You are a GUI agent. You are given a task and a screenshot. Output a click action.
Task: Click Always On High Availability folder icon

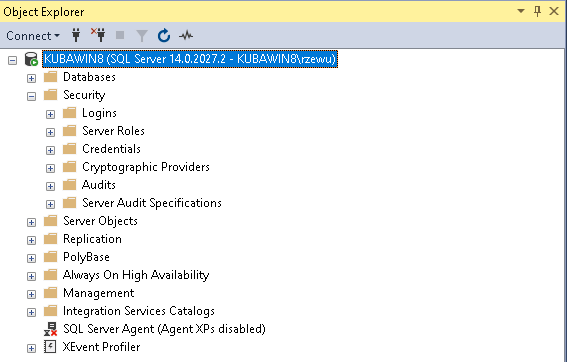51,275
